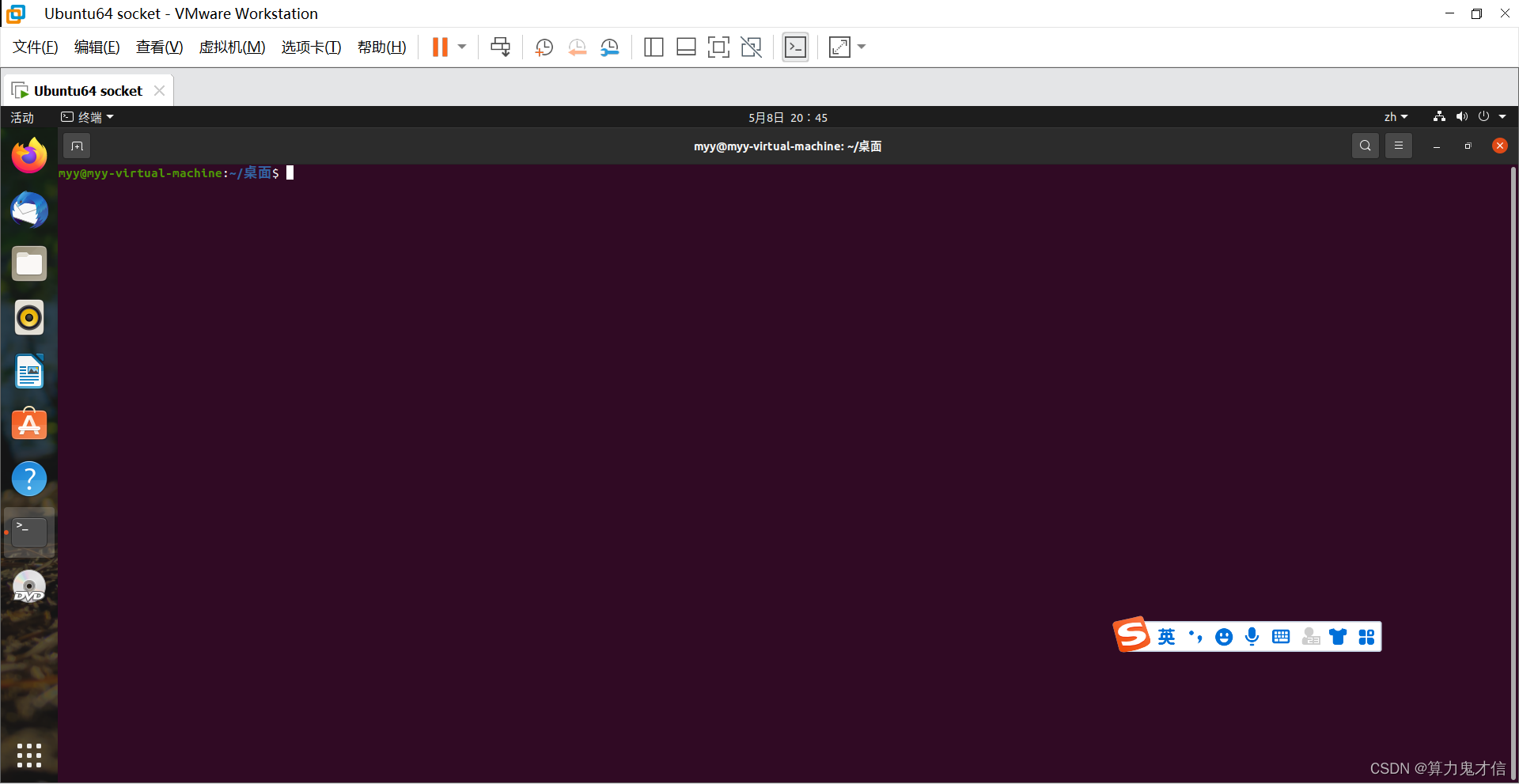The image size is (1519, 784).
Task: Open the Sogou emoji panel
Action: 1224,636
